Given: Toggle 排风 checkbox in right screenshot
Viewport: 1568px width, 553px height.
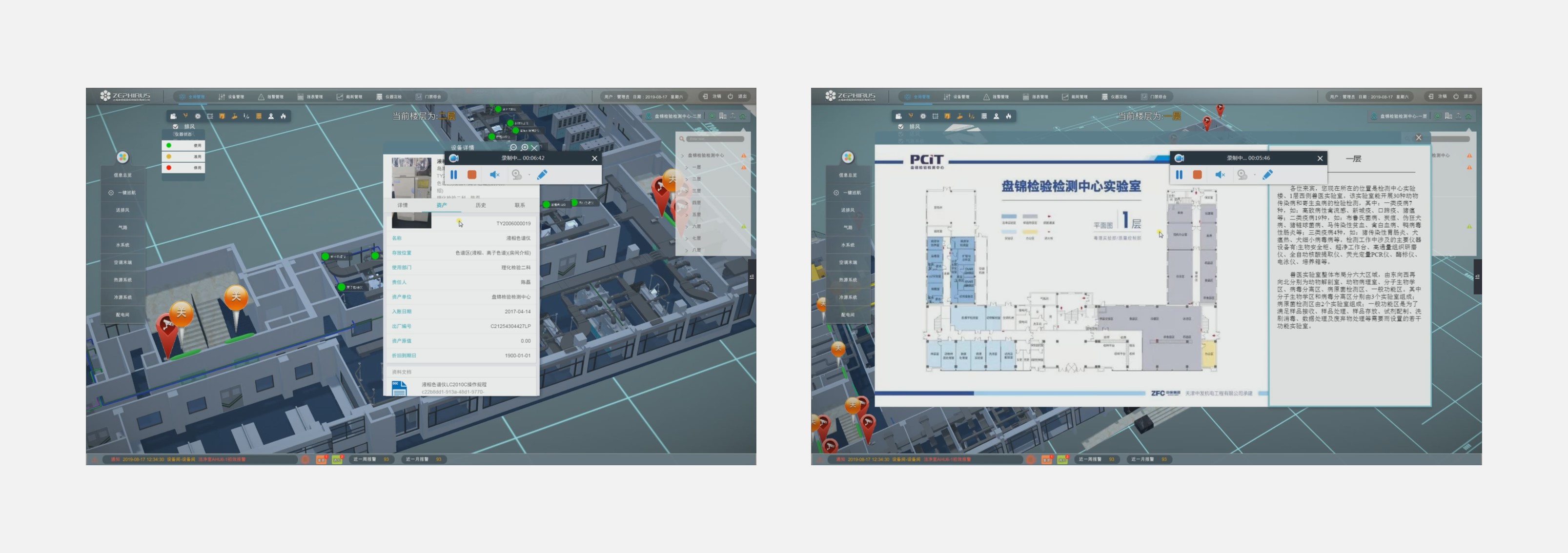Looking at the screenshot, I should click(901, 126).
